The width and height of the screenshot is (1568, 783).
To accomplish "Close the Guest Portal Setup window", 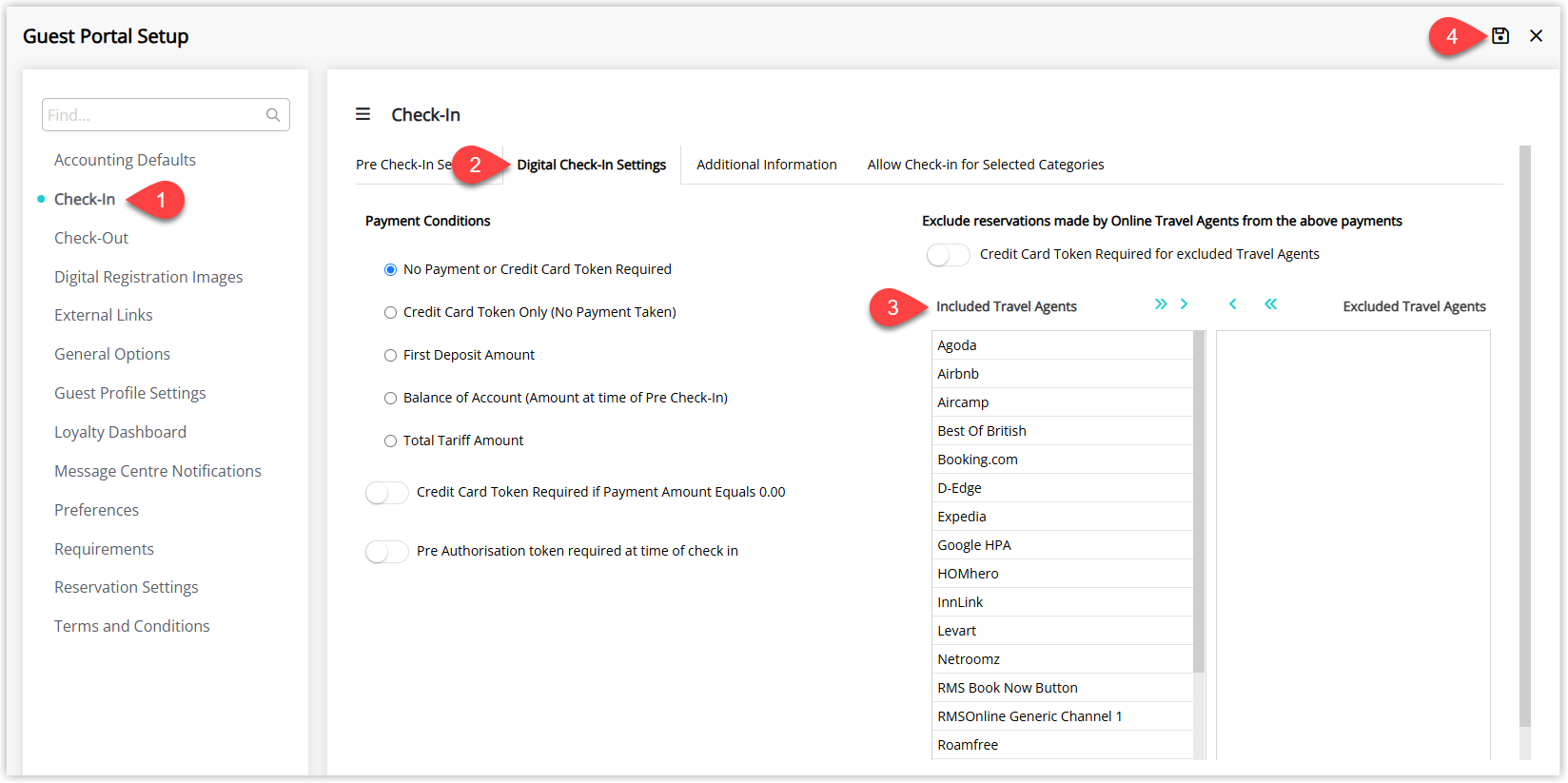I will (1536, 36).
